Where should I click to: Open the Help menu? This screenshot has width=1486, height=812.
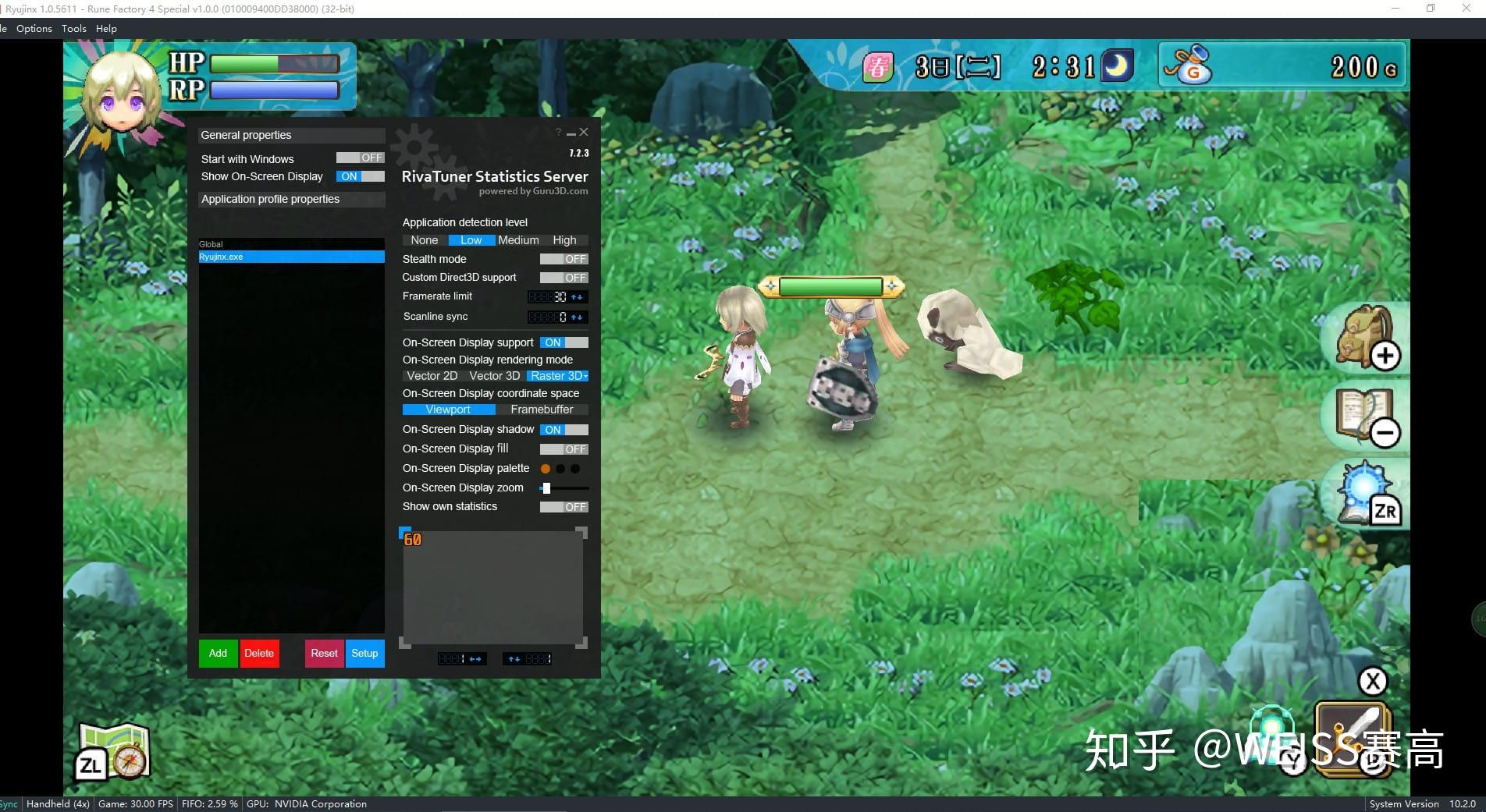pos(106,29)
